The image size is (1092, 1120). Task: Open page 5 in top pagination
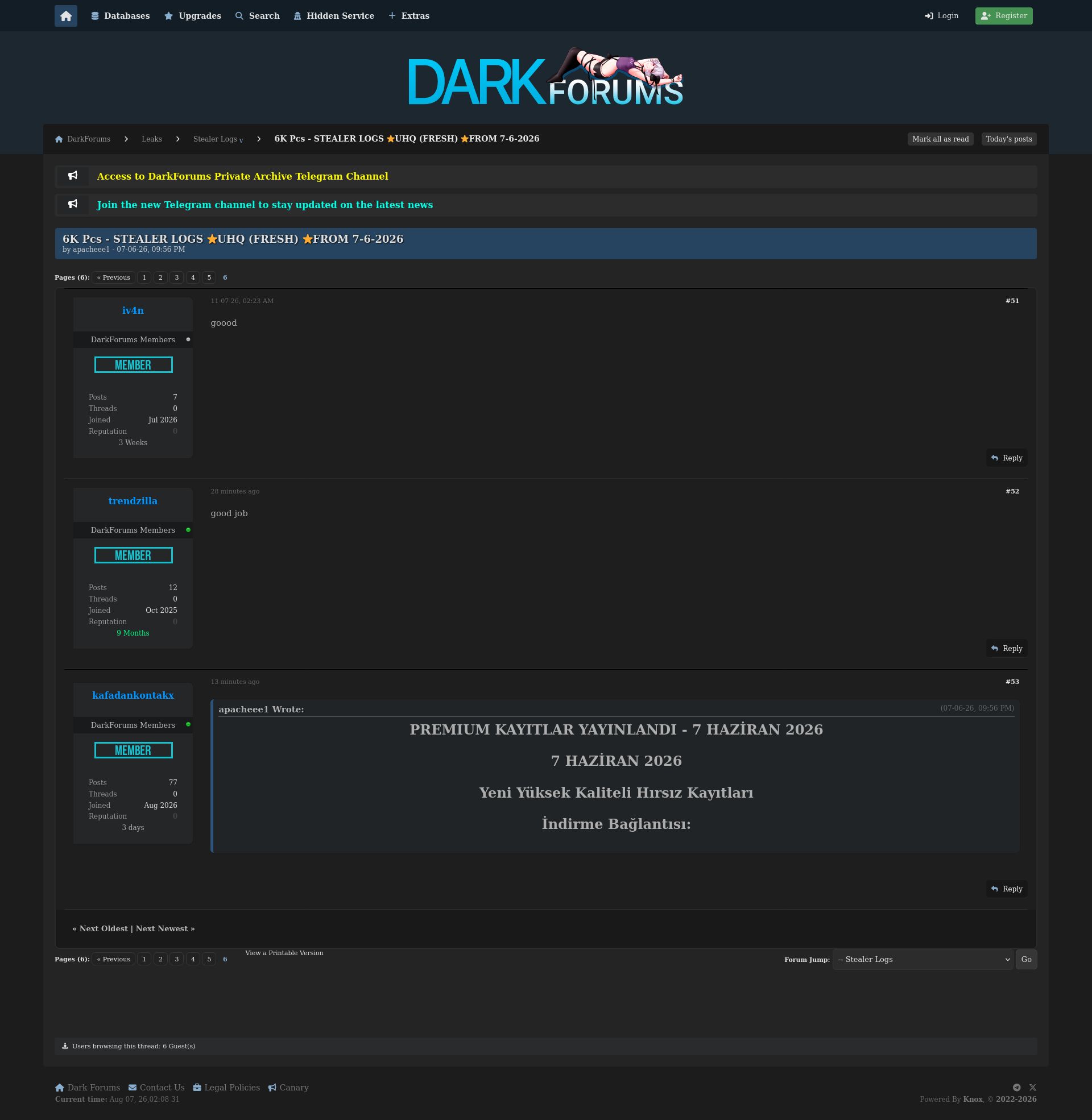(209, 278)
